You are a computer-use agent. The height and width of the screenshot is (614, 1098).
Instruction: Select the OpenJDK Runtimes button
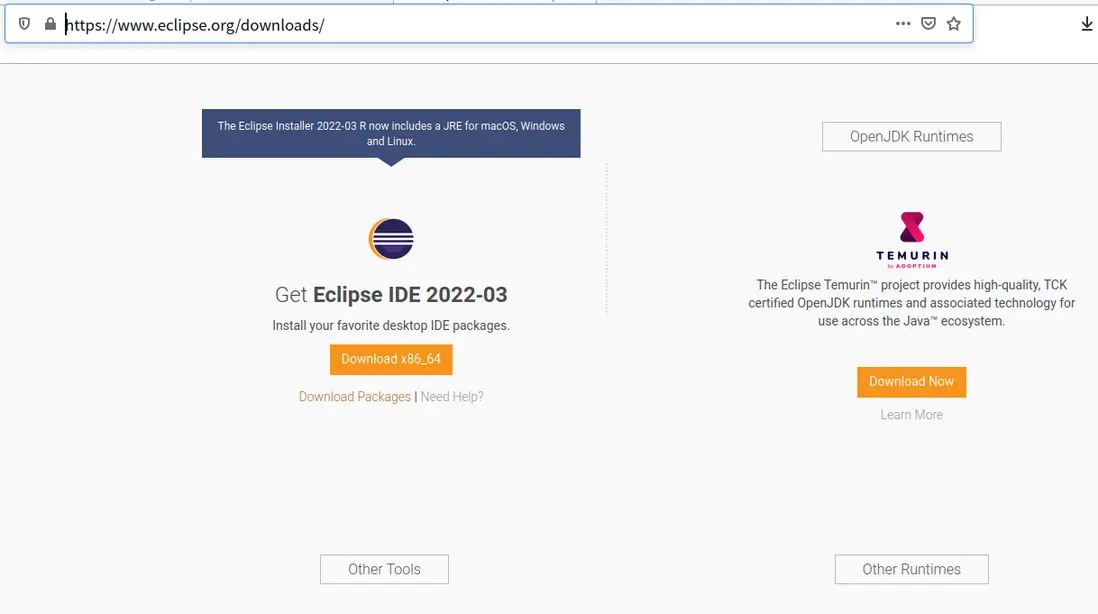[911, 137]
